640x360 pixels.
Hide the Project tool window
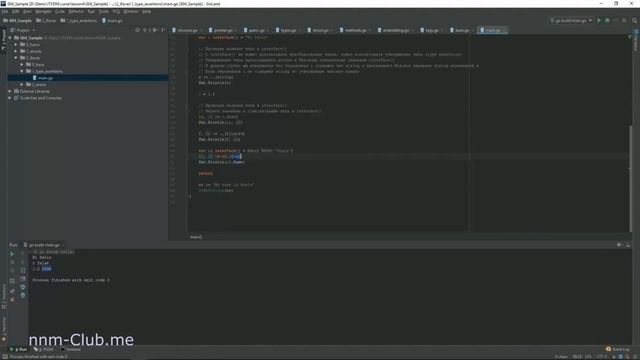163,30
